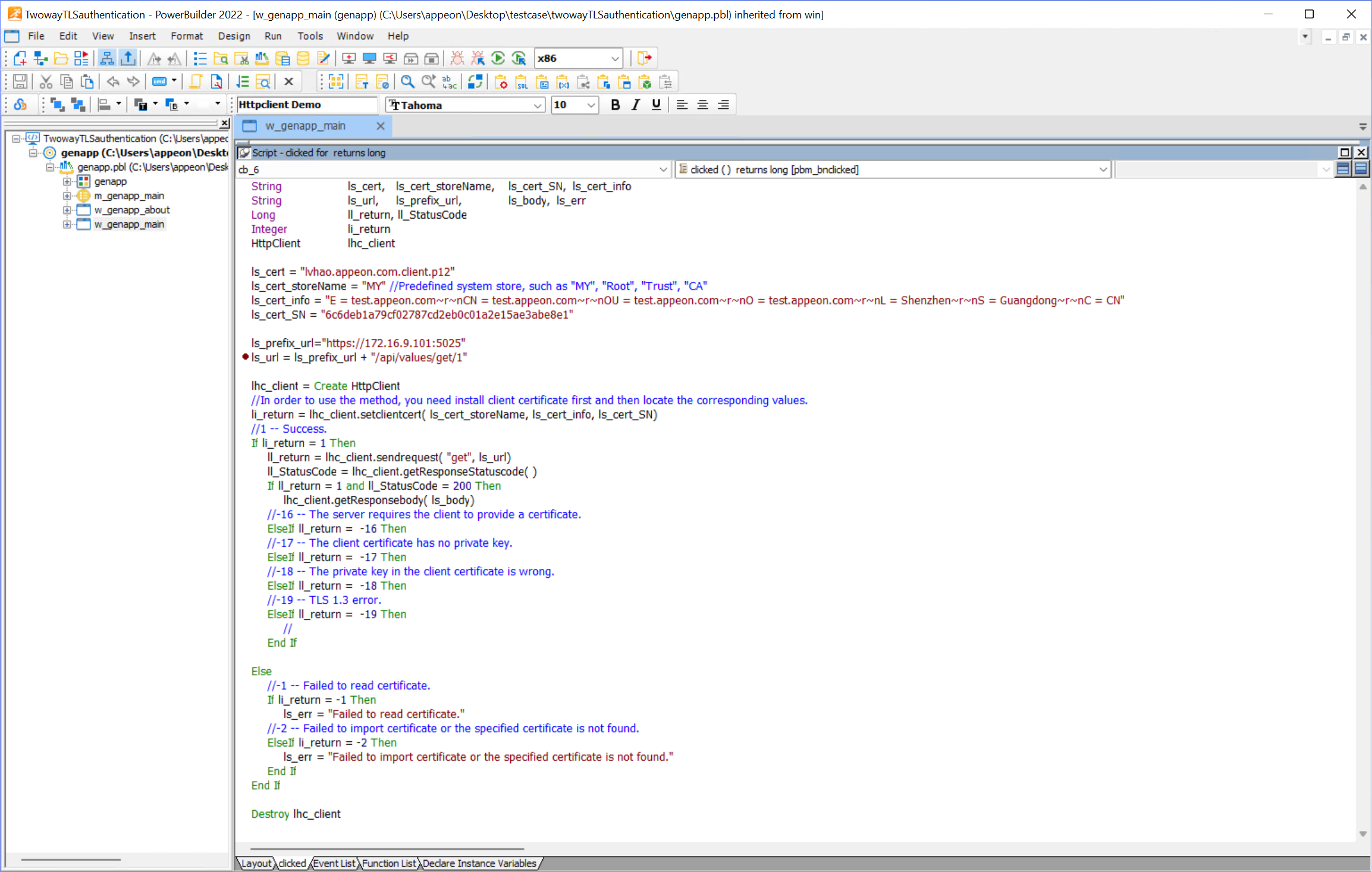Select w_genapp_main in the system tree
This screenshot has height=872, width=1372.
(129, 224)
